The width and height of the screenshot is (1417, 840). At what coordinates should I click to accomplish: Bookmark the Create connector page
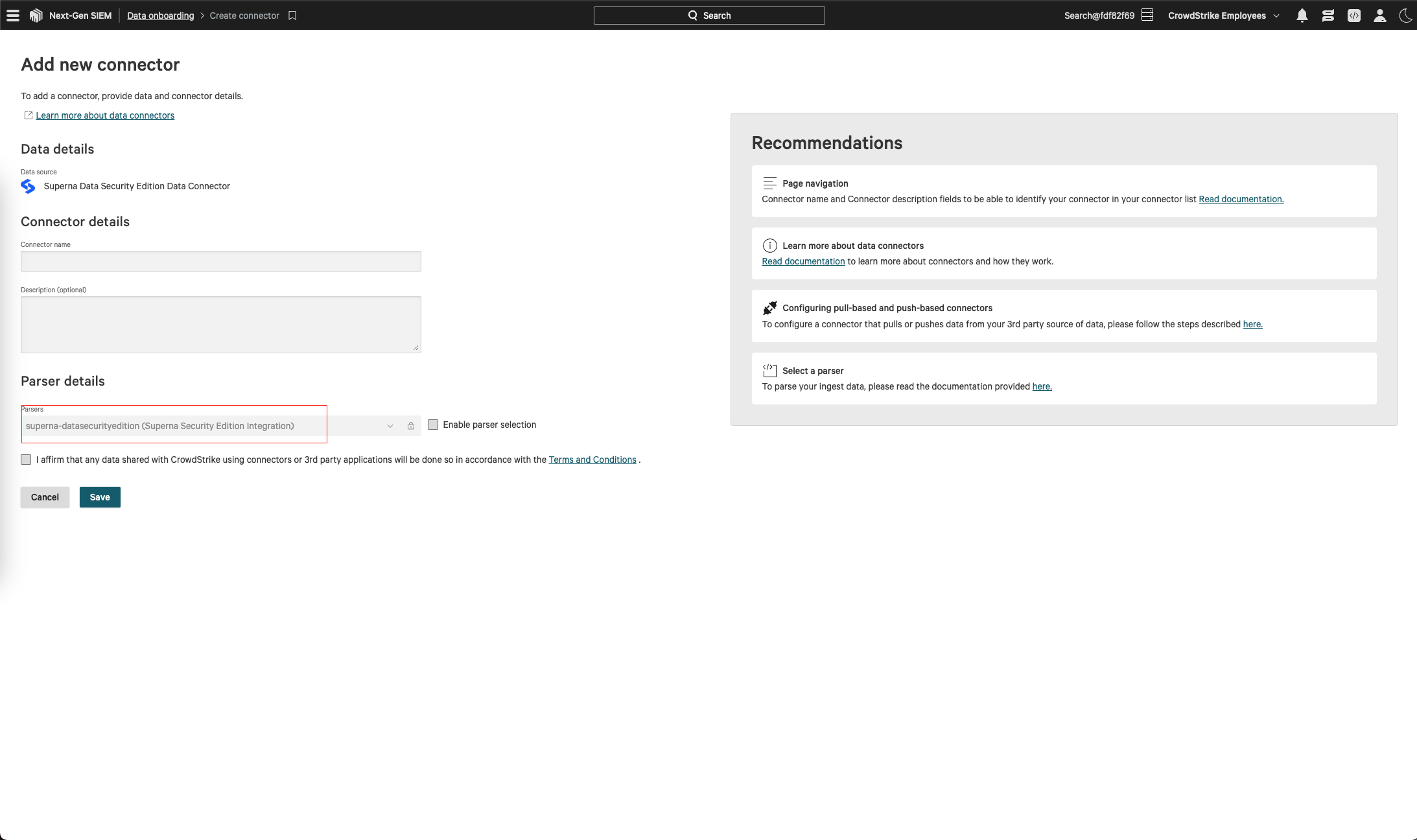[x=292, y=16]
